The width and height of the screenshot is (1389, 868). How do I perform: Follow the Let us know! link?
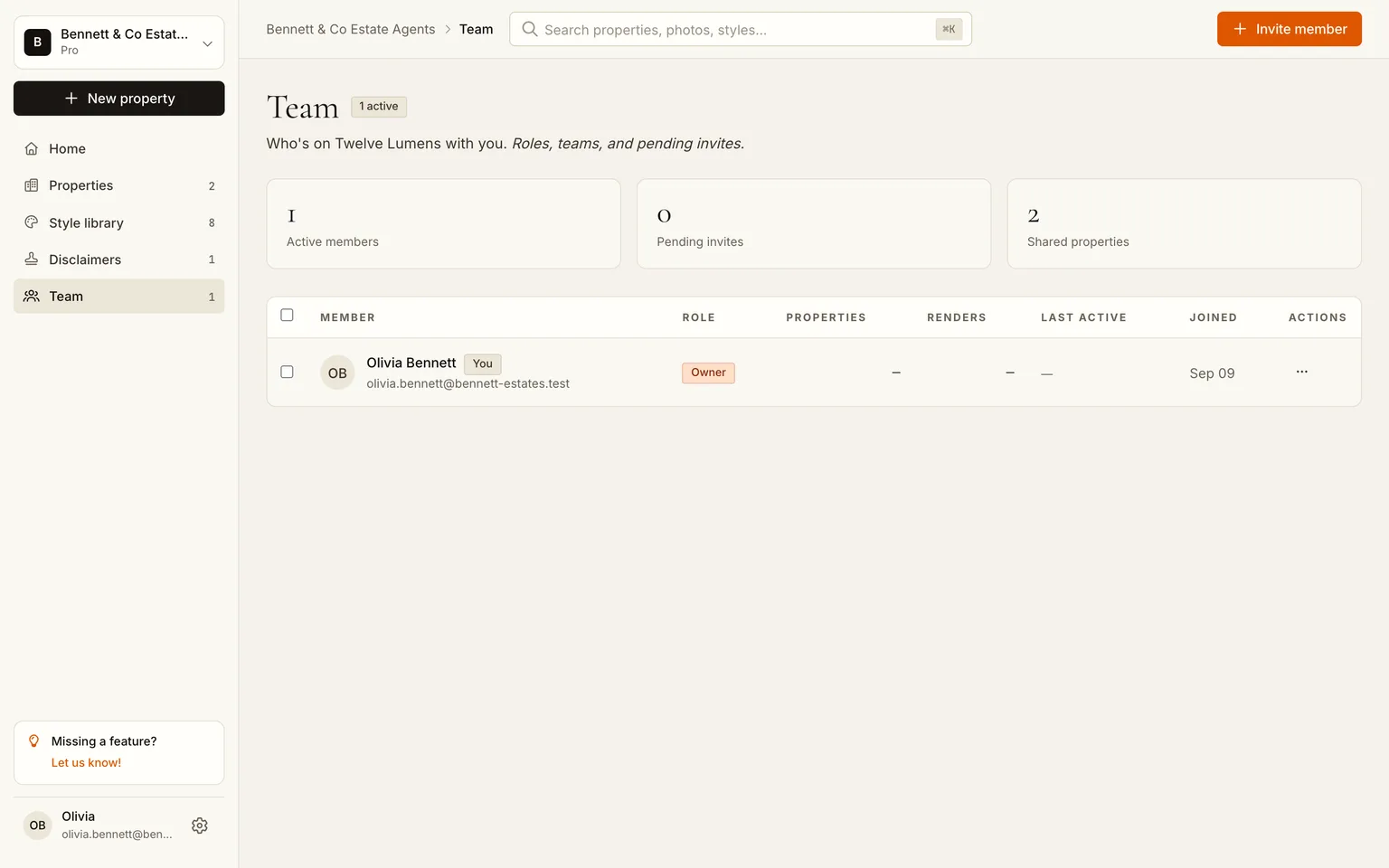86,763
